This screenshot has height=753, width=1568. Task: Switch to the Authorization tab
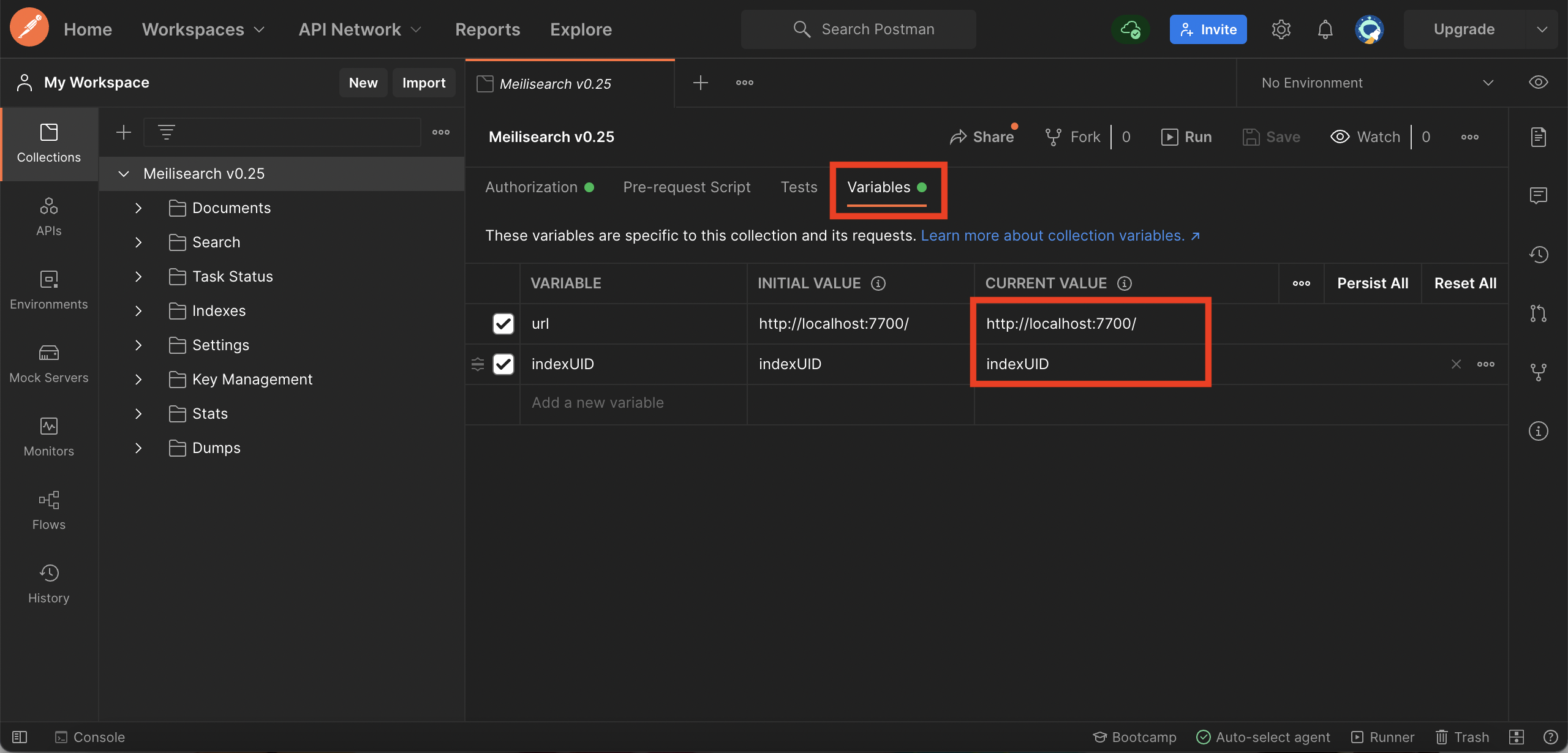pyautogui.click(x=532, y=187)
